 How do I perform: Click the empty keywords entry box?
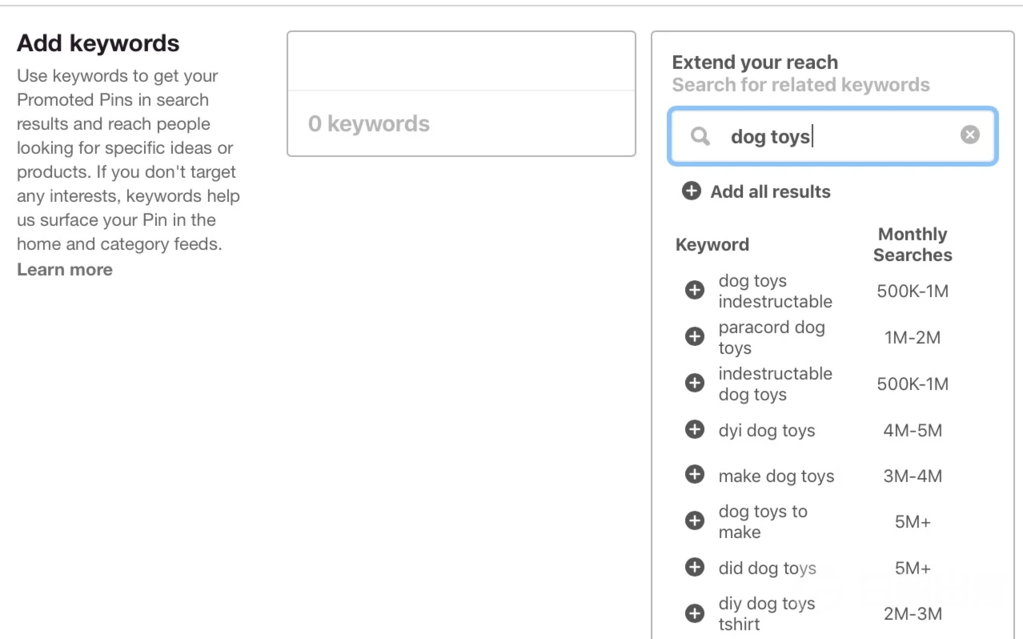[461, 61]
